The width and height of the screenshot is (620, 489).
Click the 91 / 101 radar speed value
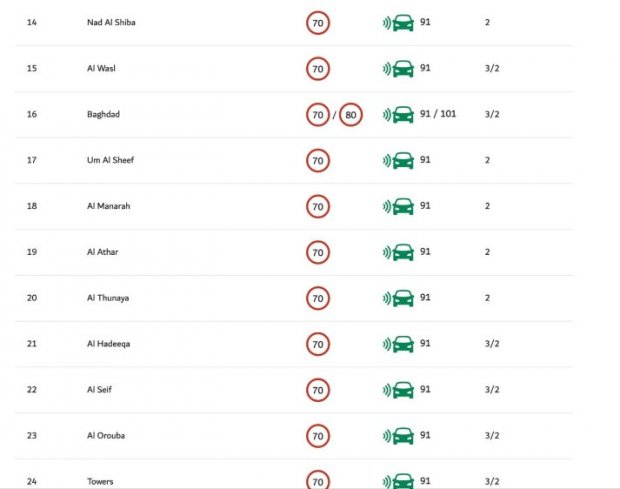pos(438,114)
